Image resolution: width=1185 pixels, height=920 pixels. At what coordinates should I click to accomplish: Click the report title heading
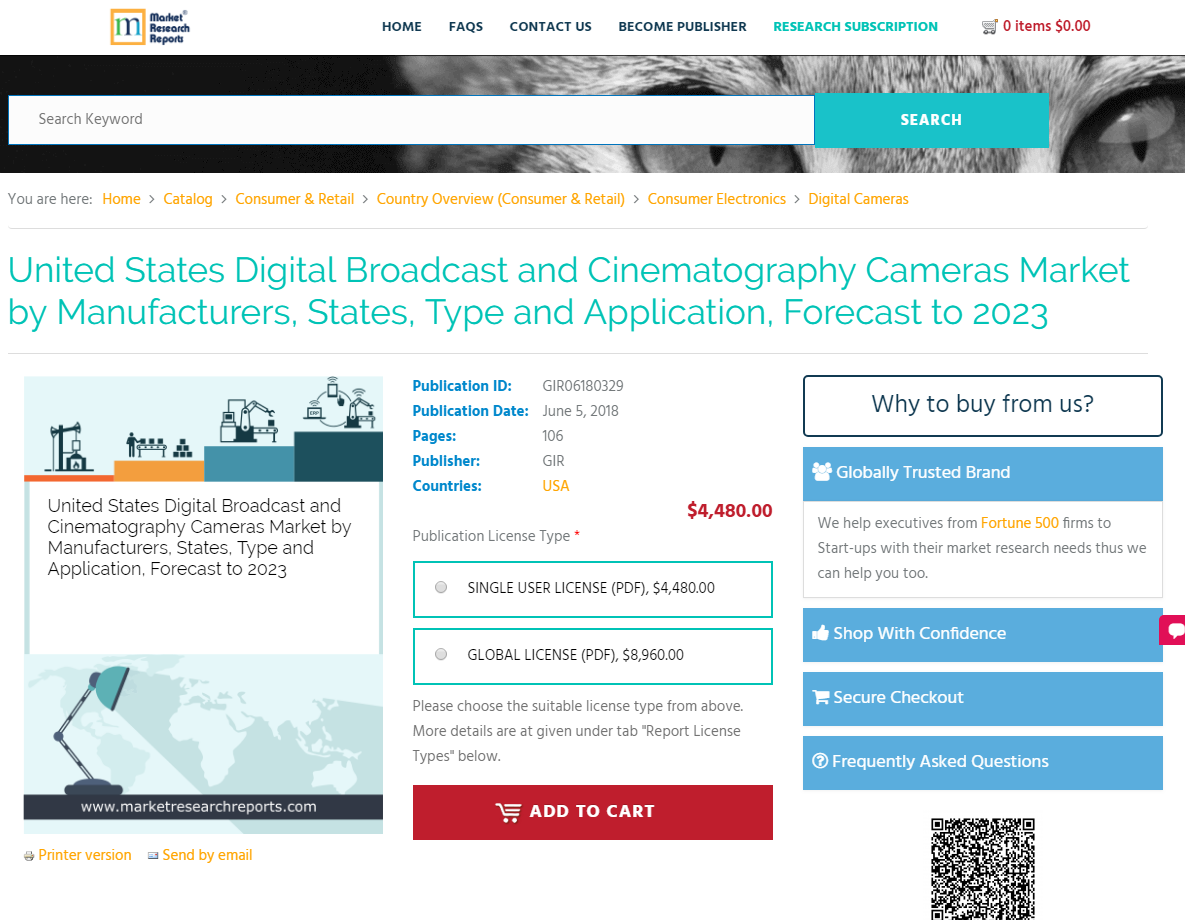tap(568, 291)
